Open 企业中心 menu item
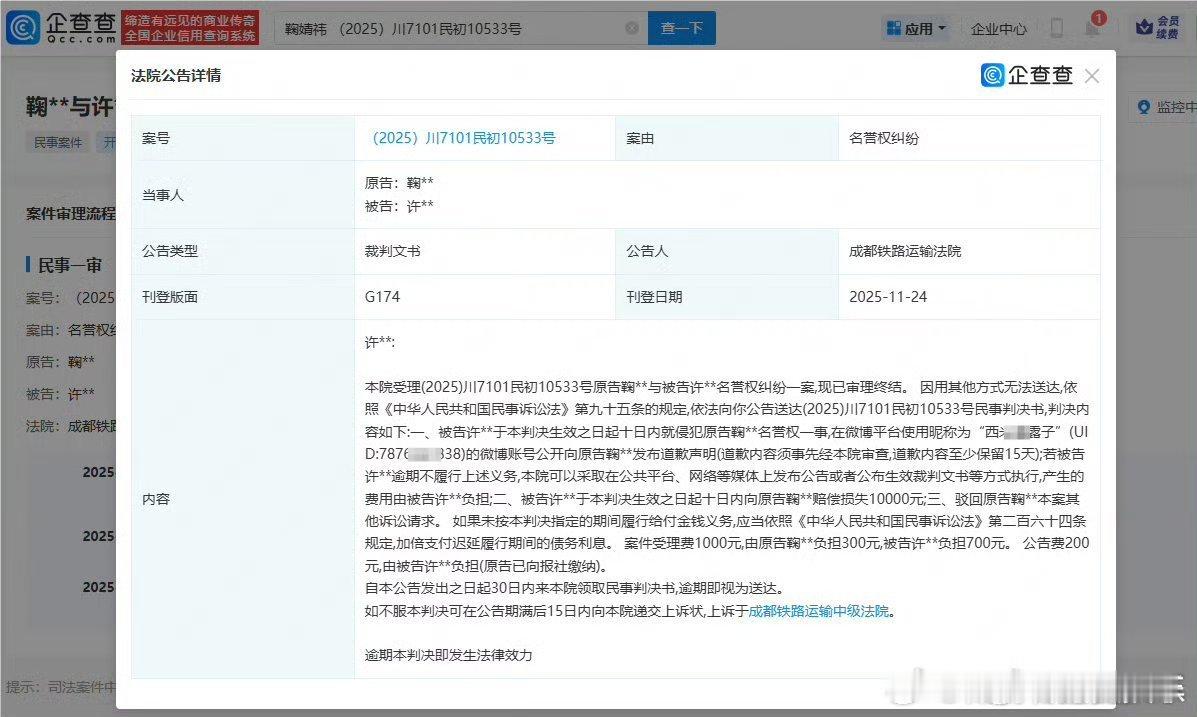Image resolution: width=1197 pixels, height=717 pixels. click(999, 29)
